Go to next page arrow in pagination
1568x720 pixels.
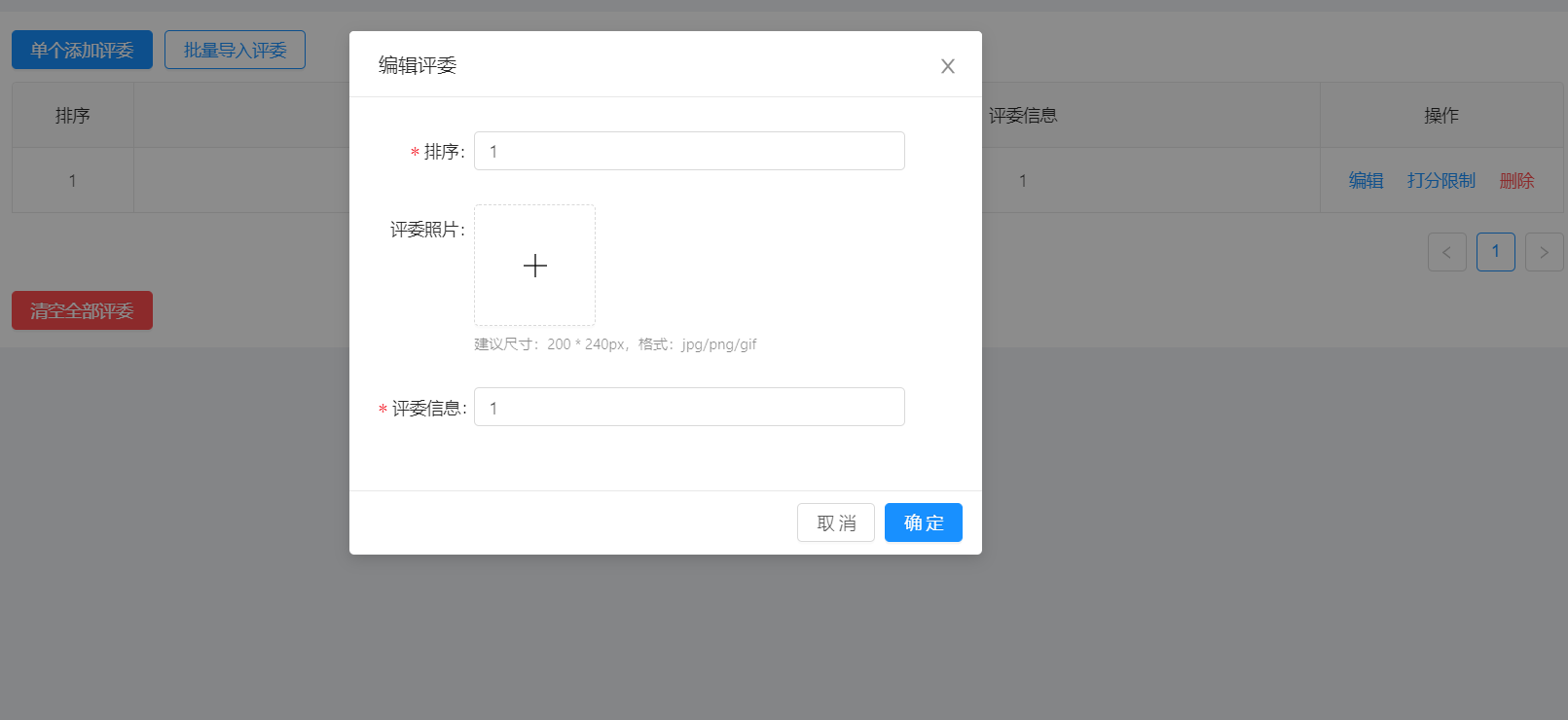click(x=1544, y=252)
